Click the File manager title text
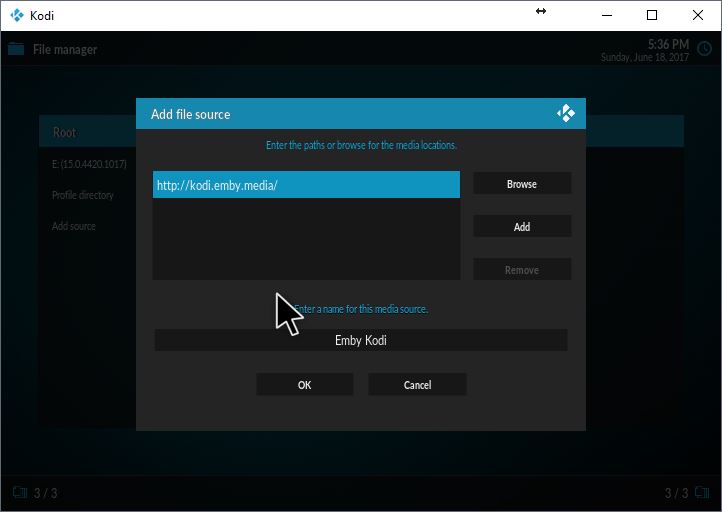 [65, 49]
